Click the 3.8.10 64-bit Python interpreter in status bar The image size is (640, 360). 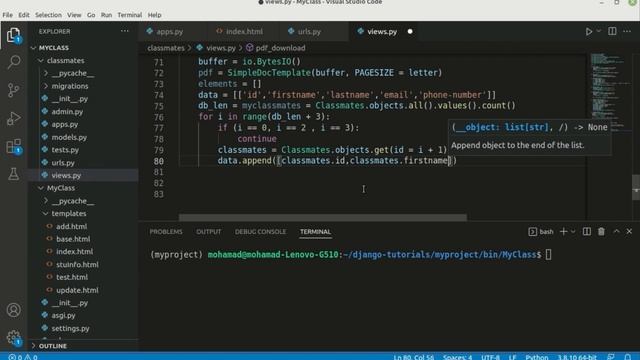(x=577, y=357)
